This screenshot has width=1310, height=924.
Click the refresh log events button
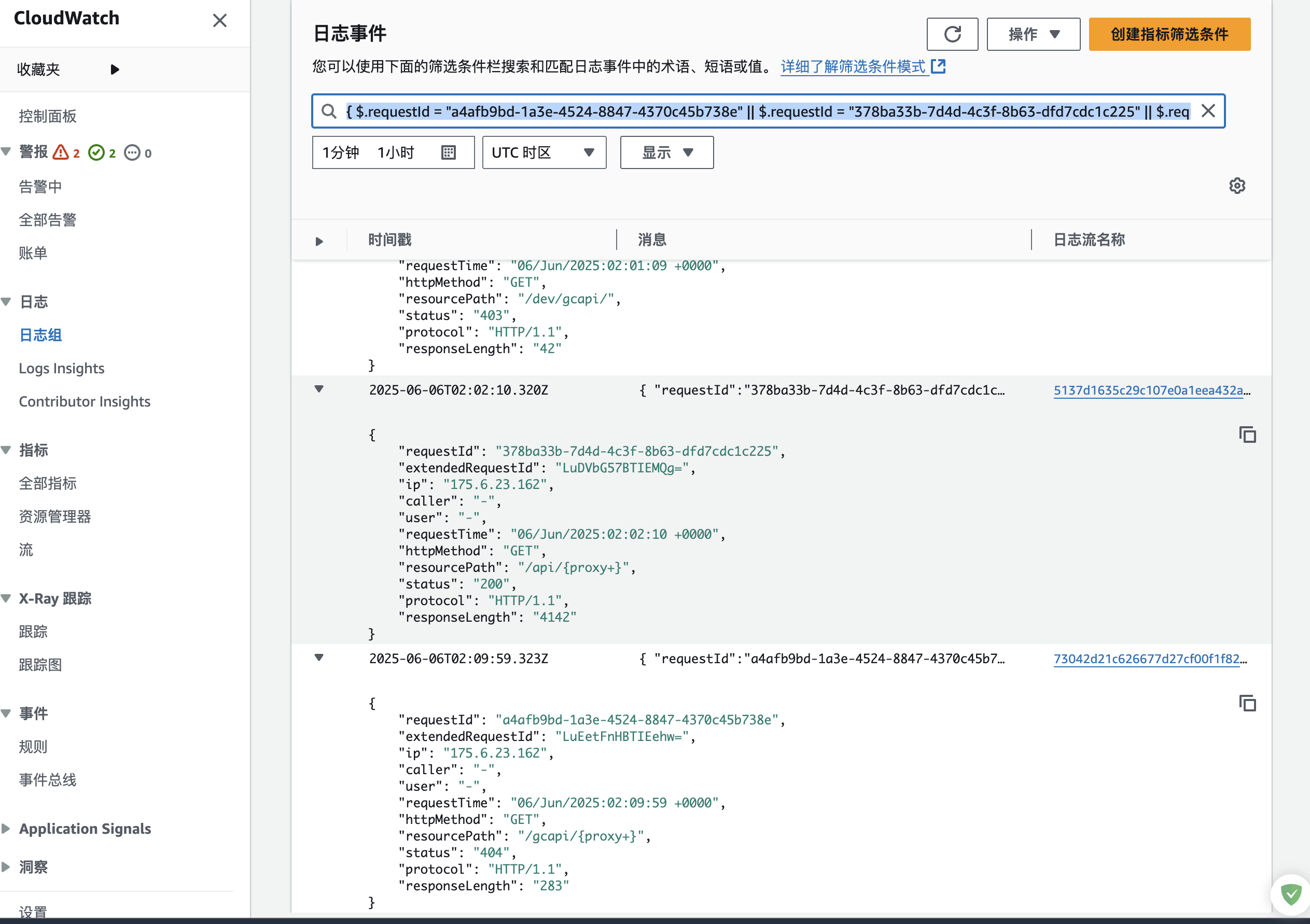click(952, 34)
